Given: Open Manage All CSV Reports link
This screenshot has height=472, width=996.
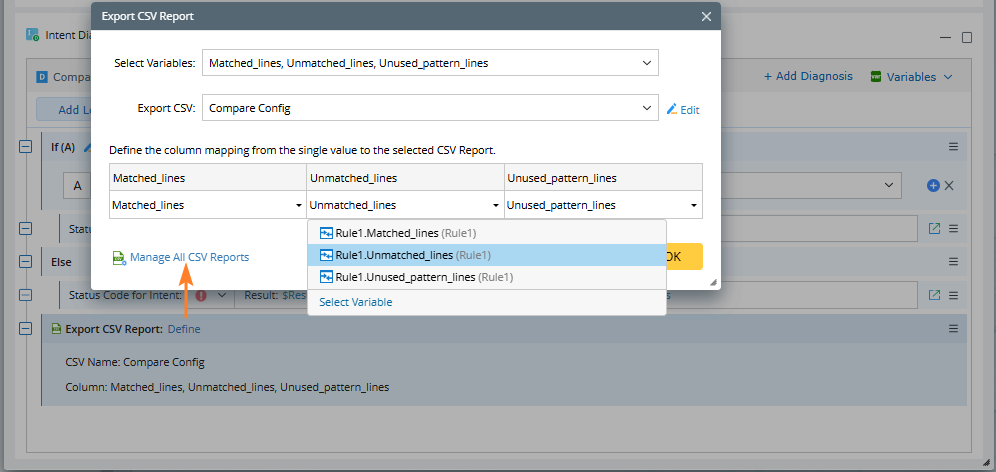Looking at the screenshot, I should point(189,257).
